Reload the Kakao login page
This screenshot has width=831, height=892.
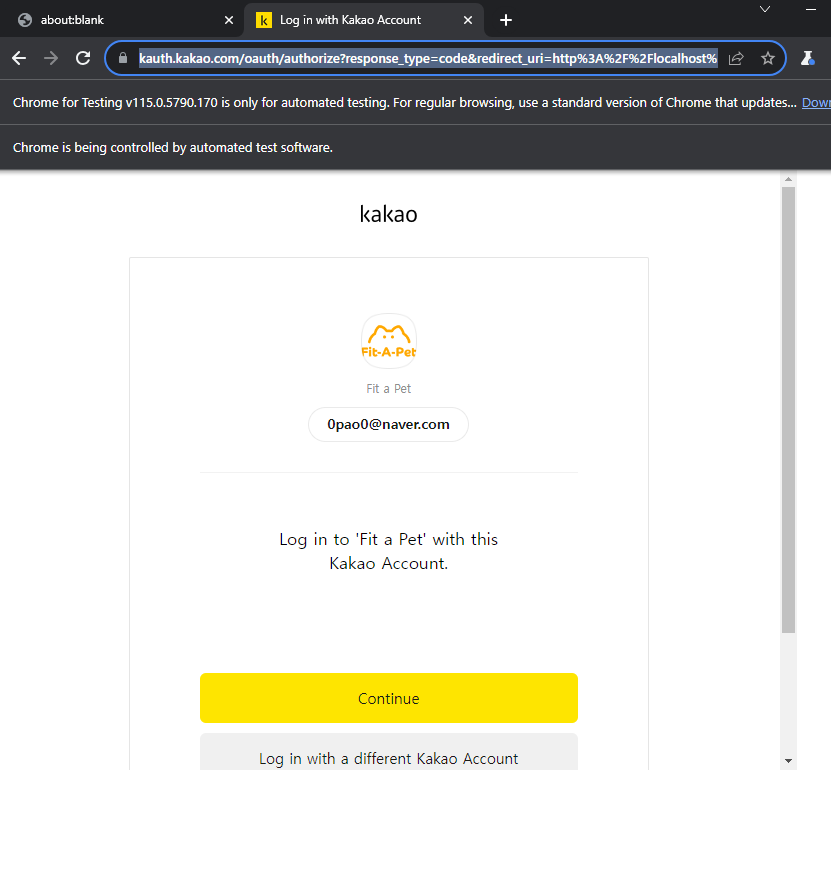coord(83,58)
